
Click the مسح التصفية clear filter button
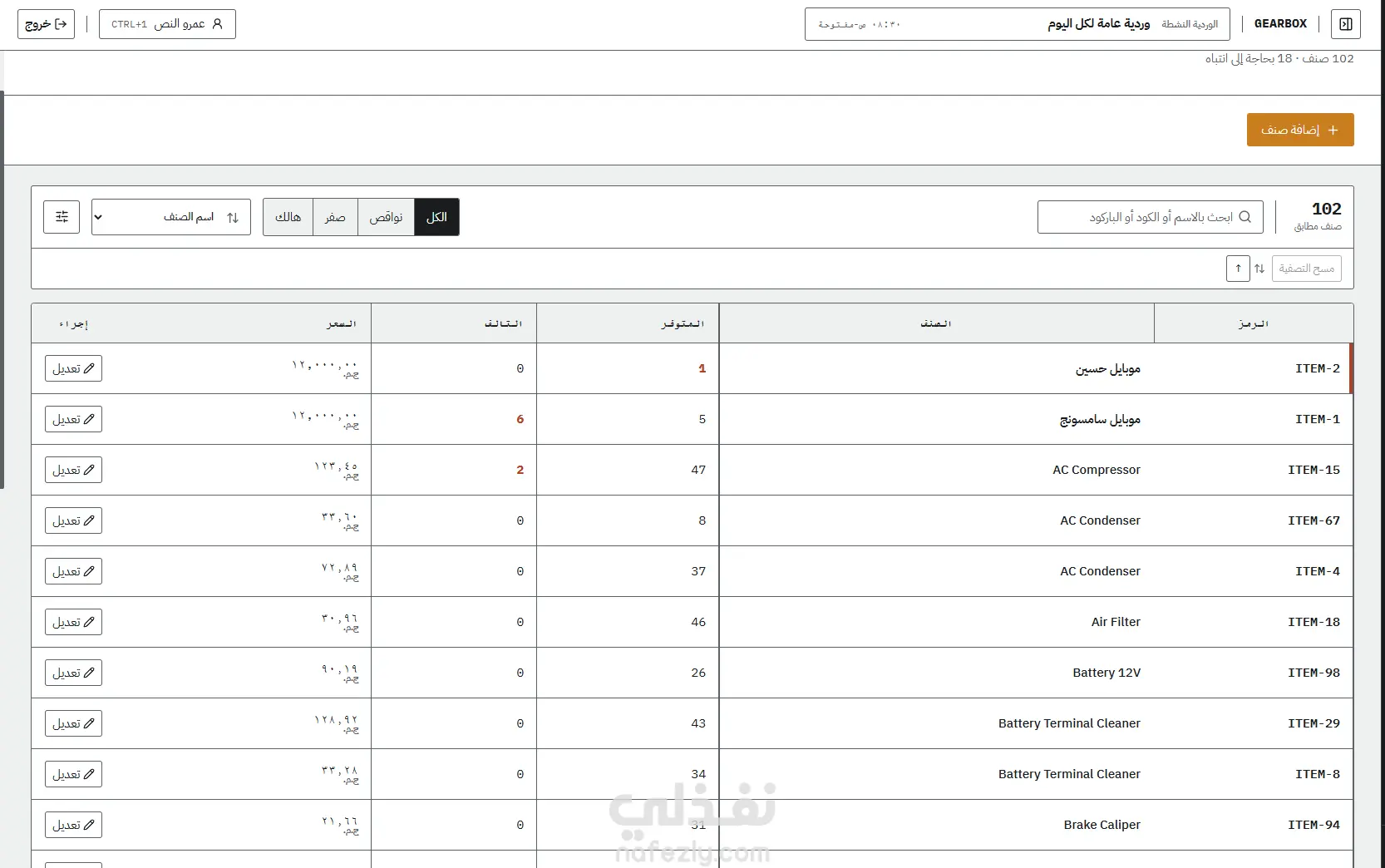[x=1307, y=269]
